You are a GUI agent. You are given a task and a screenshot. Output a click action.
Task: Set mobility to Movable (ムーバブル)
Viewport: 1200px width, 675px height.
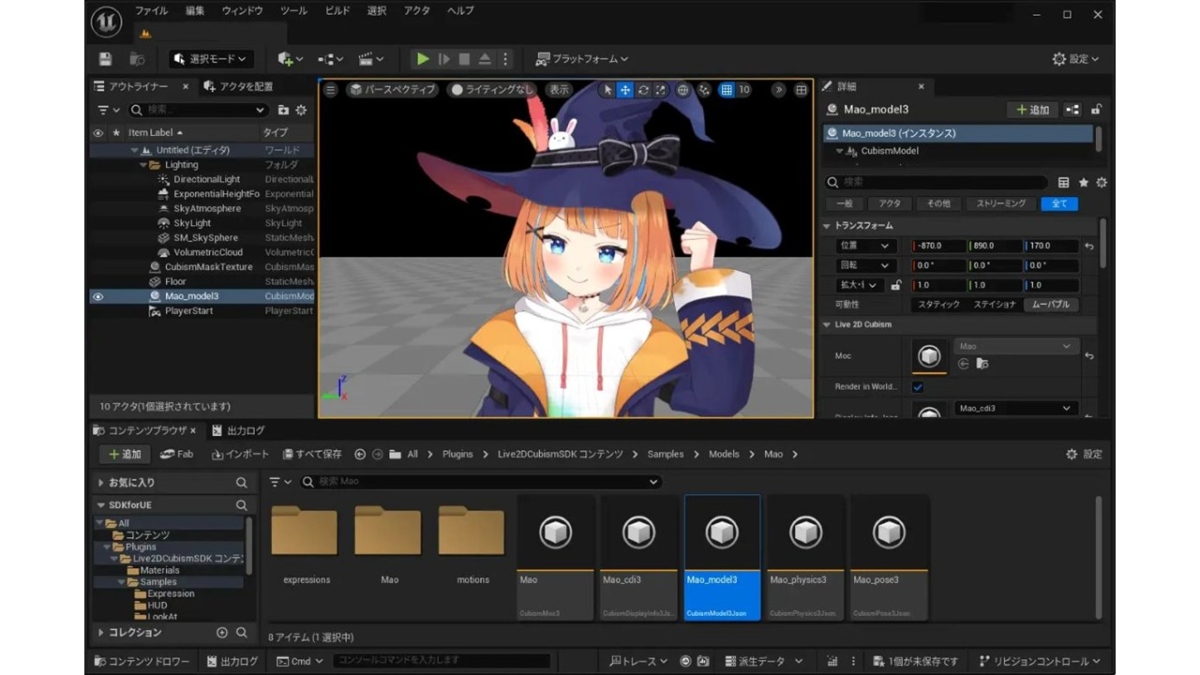pyautogui.click(x=1050, y=304)
